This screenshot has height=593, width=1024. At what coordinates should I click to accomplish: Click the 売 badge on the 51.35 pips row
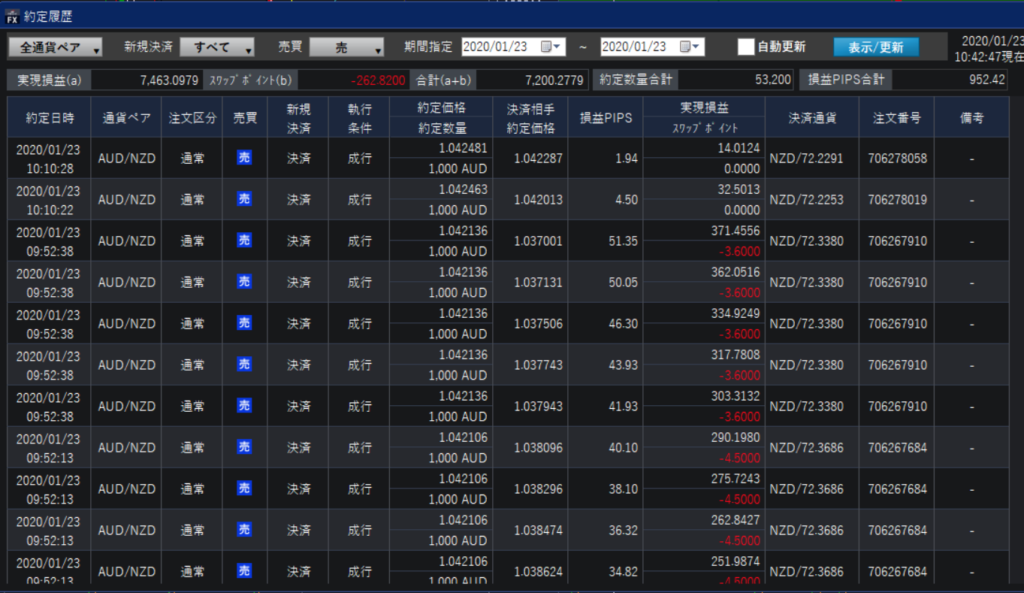tap(245, 241)
